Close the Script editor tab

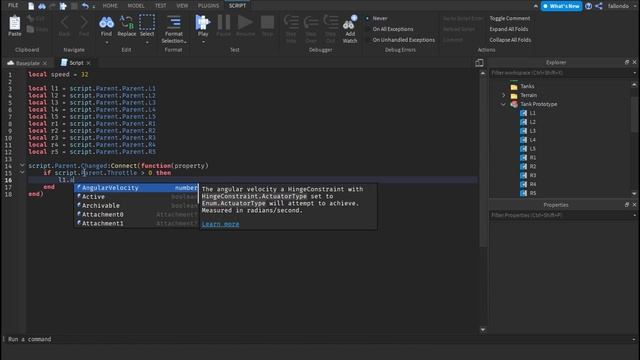(89, 63)
